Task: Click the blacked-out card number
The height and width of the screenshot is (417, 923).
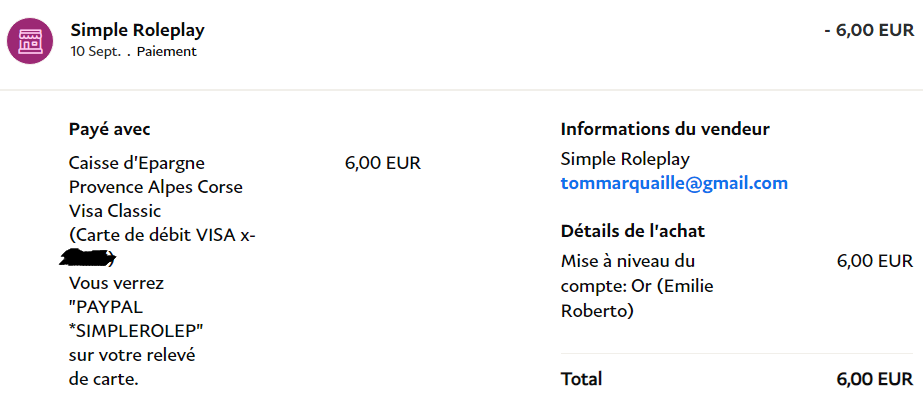Action: pyautogui.click(x=88, y=257)
